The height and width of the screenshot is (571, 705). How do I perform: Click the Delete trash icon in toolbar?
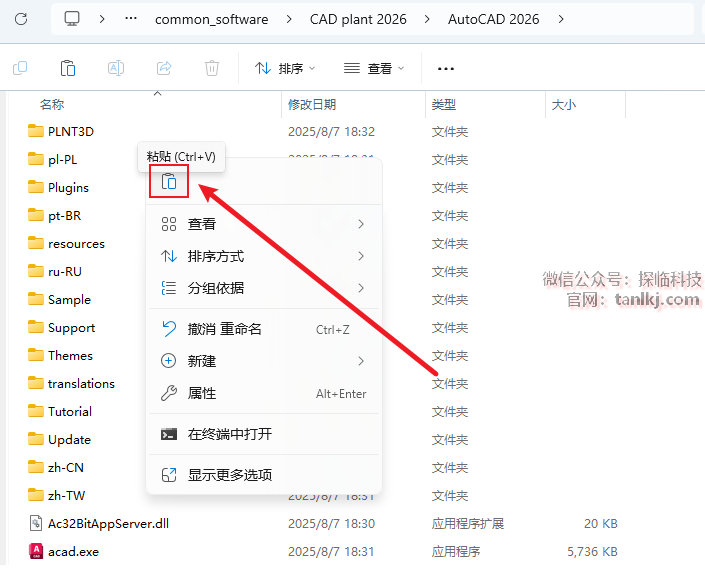(212, 68)
